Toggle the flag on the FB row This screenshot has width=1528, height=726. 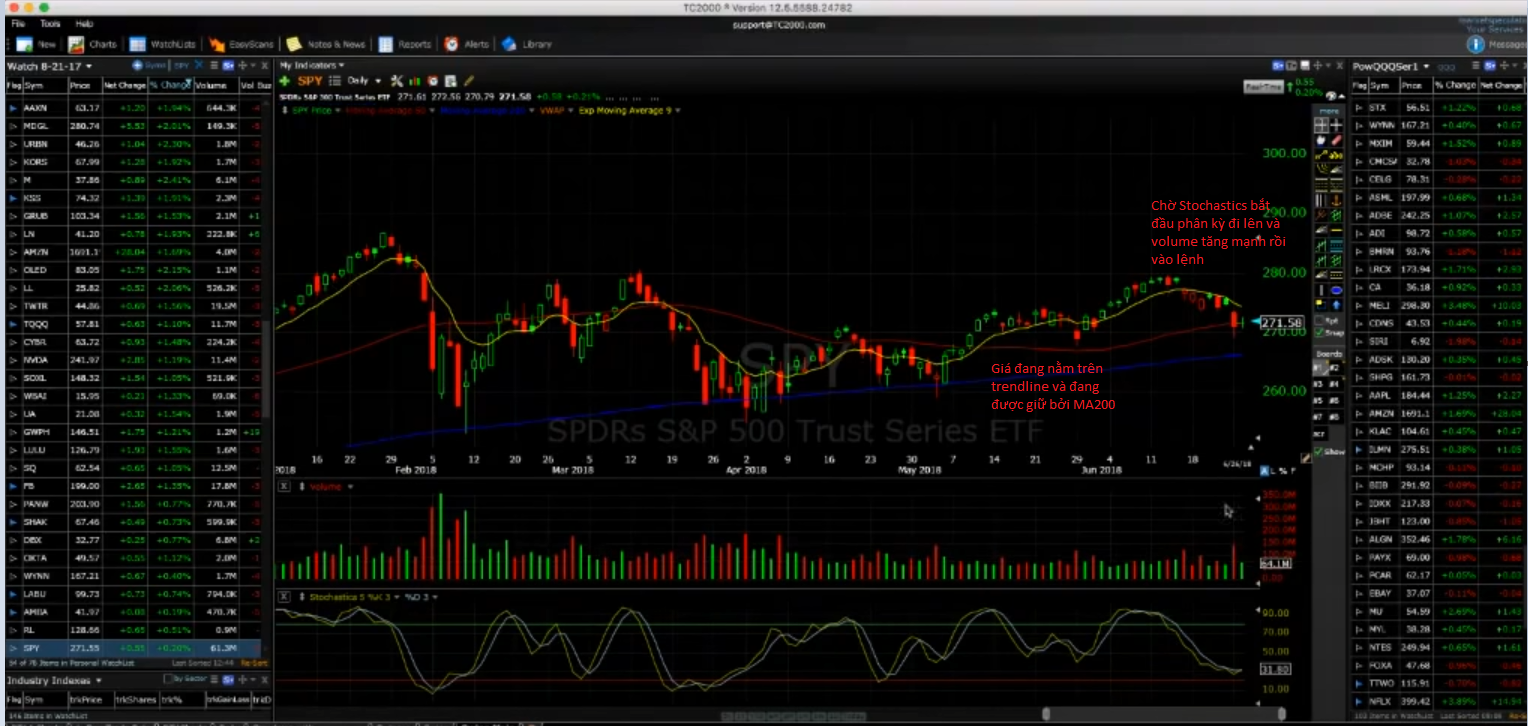coord(13,486)
